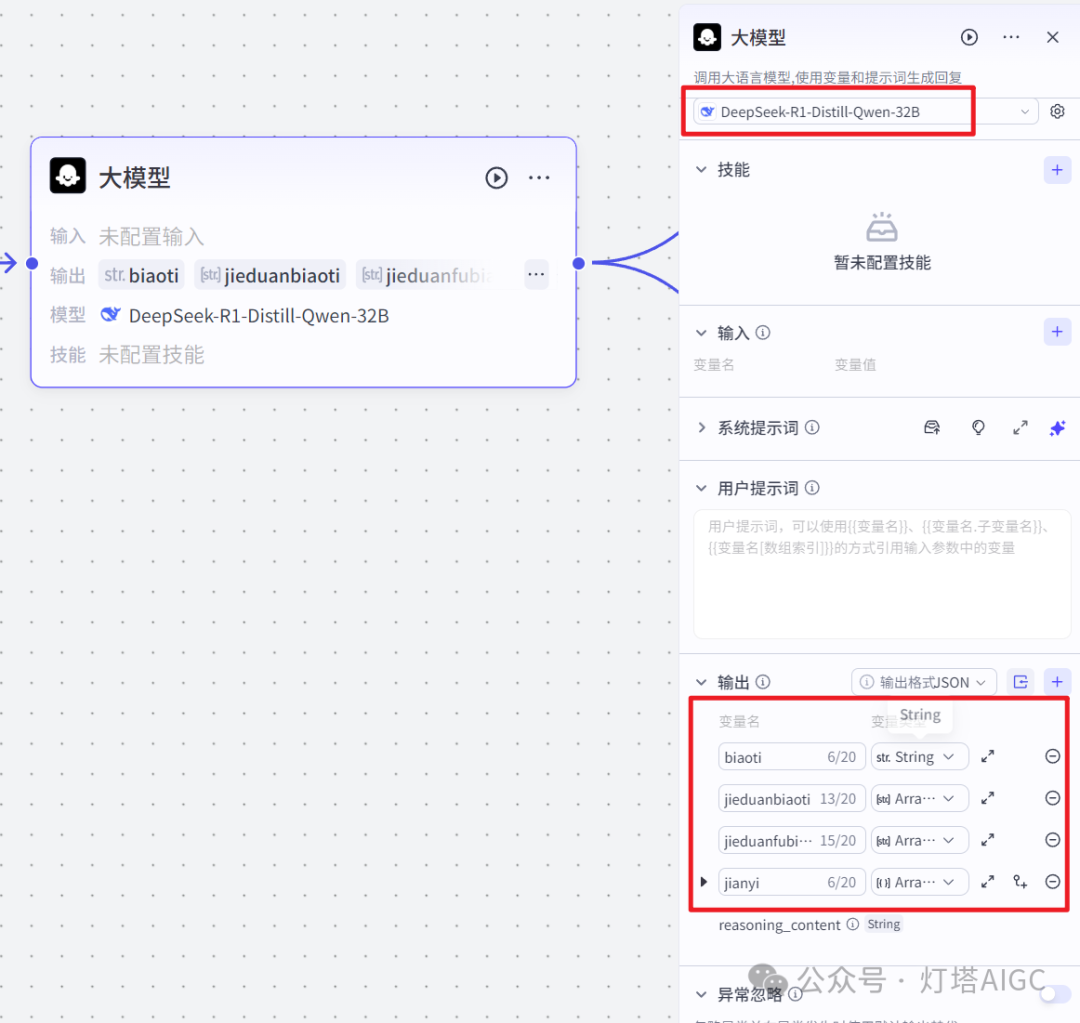Open the type dropdown for jieduanfubi… row
Image resolution: width=1080 pixels, height=1023 pixels.
click(x=919, y=840)
